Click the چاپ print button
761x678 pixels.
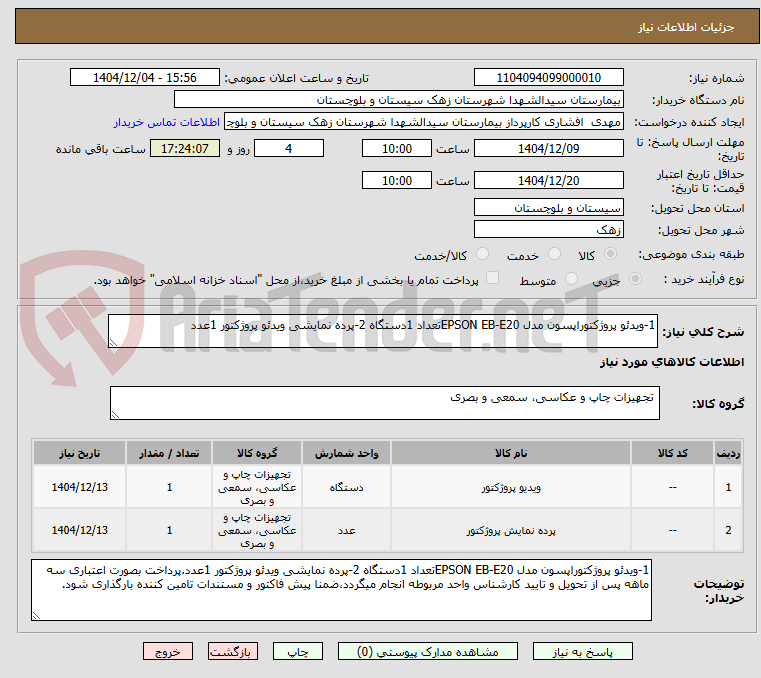(x=298, y=651)
